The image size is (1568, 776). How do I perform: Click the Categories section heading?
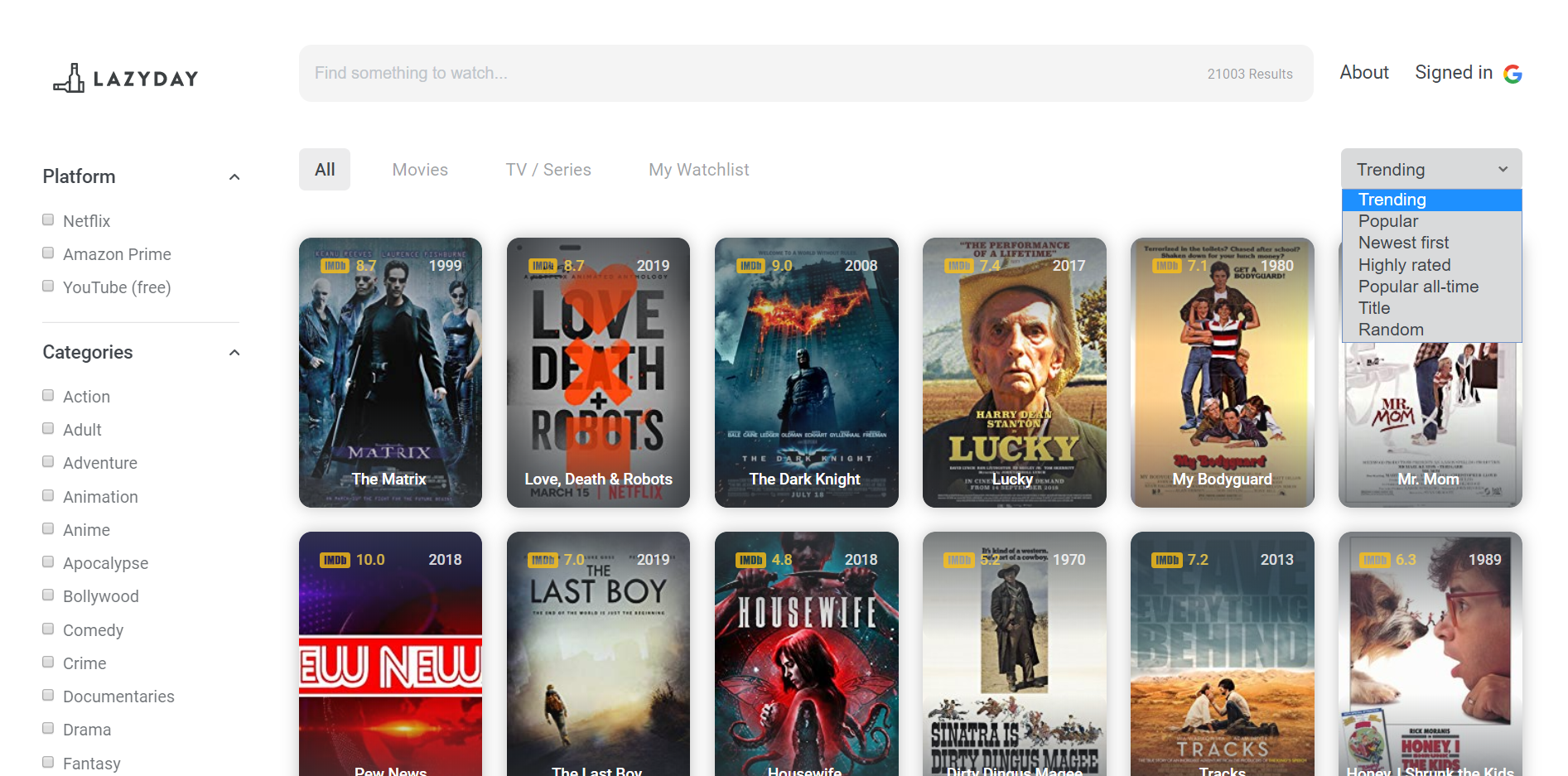click(x=88, y=352)
